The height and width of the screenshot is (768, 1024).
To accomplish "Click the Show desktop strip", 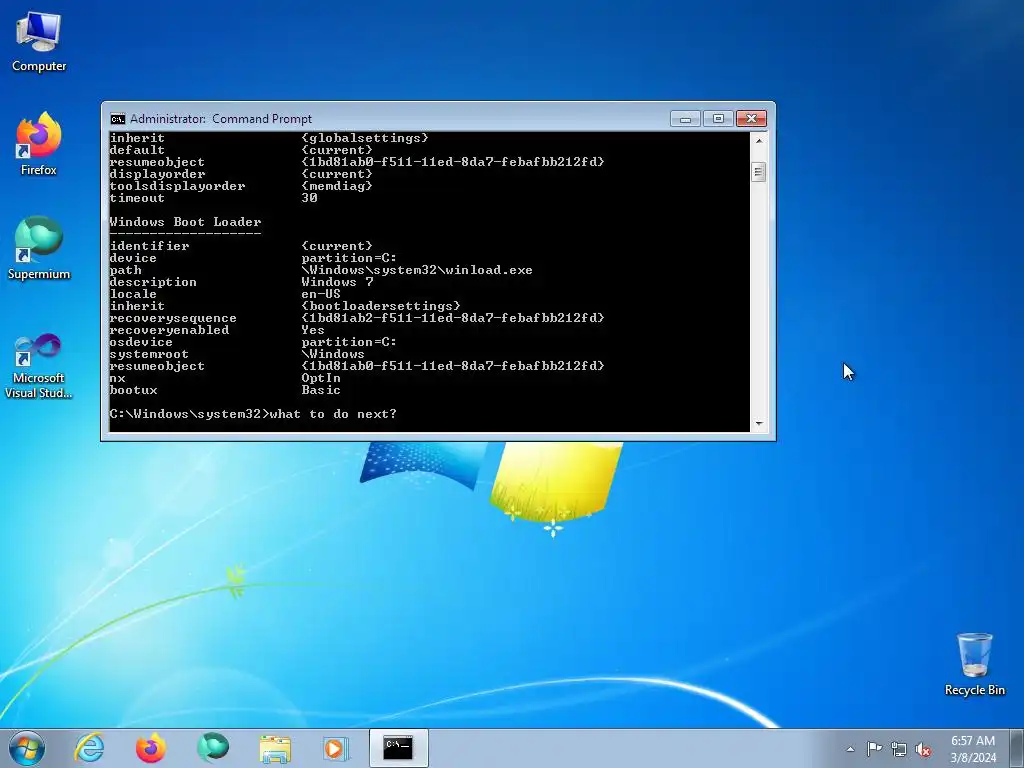I will (x=1017, y=748).
